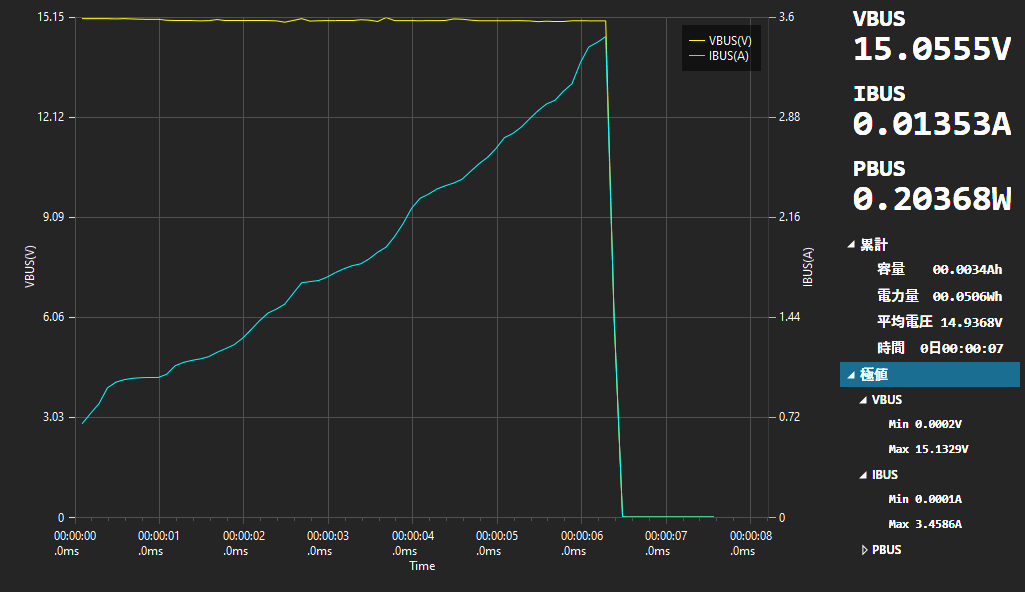The width and height of the screenshot is (1025, 592).
Task: Click the VBUS(V) legend entry
Action: pyautogui.click(x=729, y=40)
